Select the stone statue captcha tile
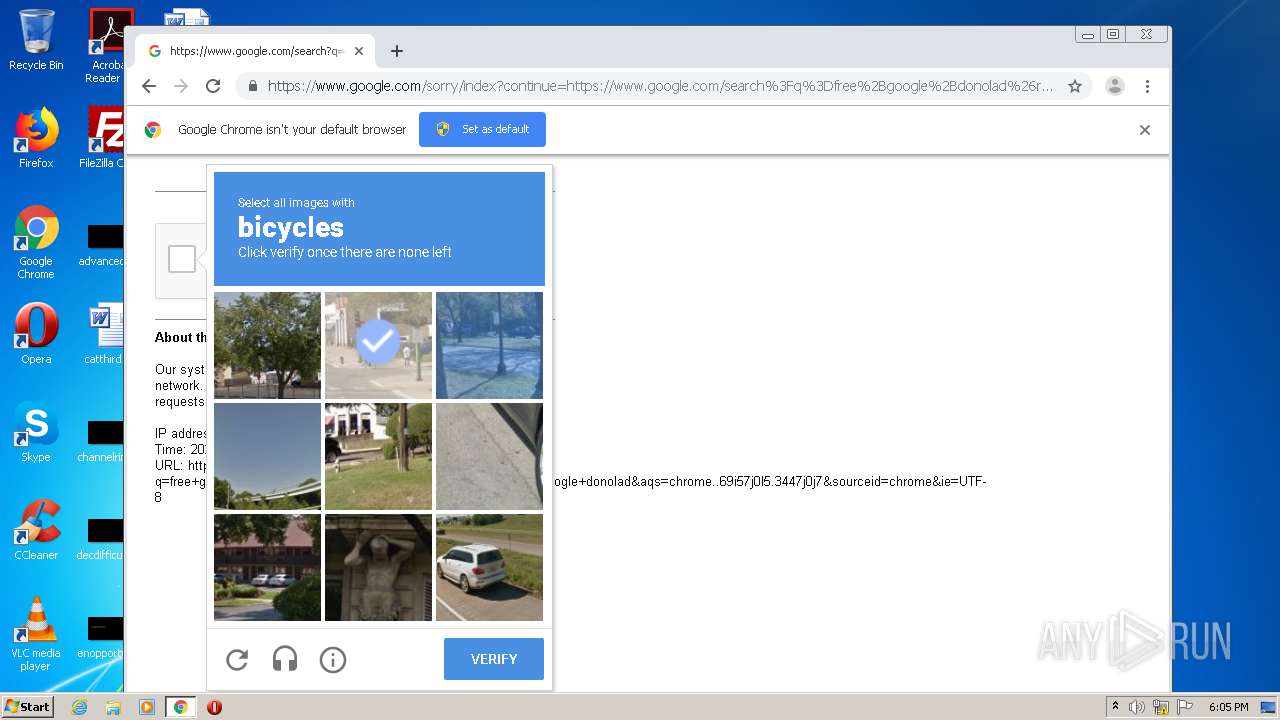Image resolution: width=1280 pixels, height=720 pixels. point(378,567)
